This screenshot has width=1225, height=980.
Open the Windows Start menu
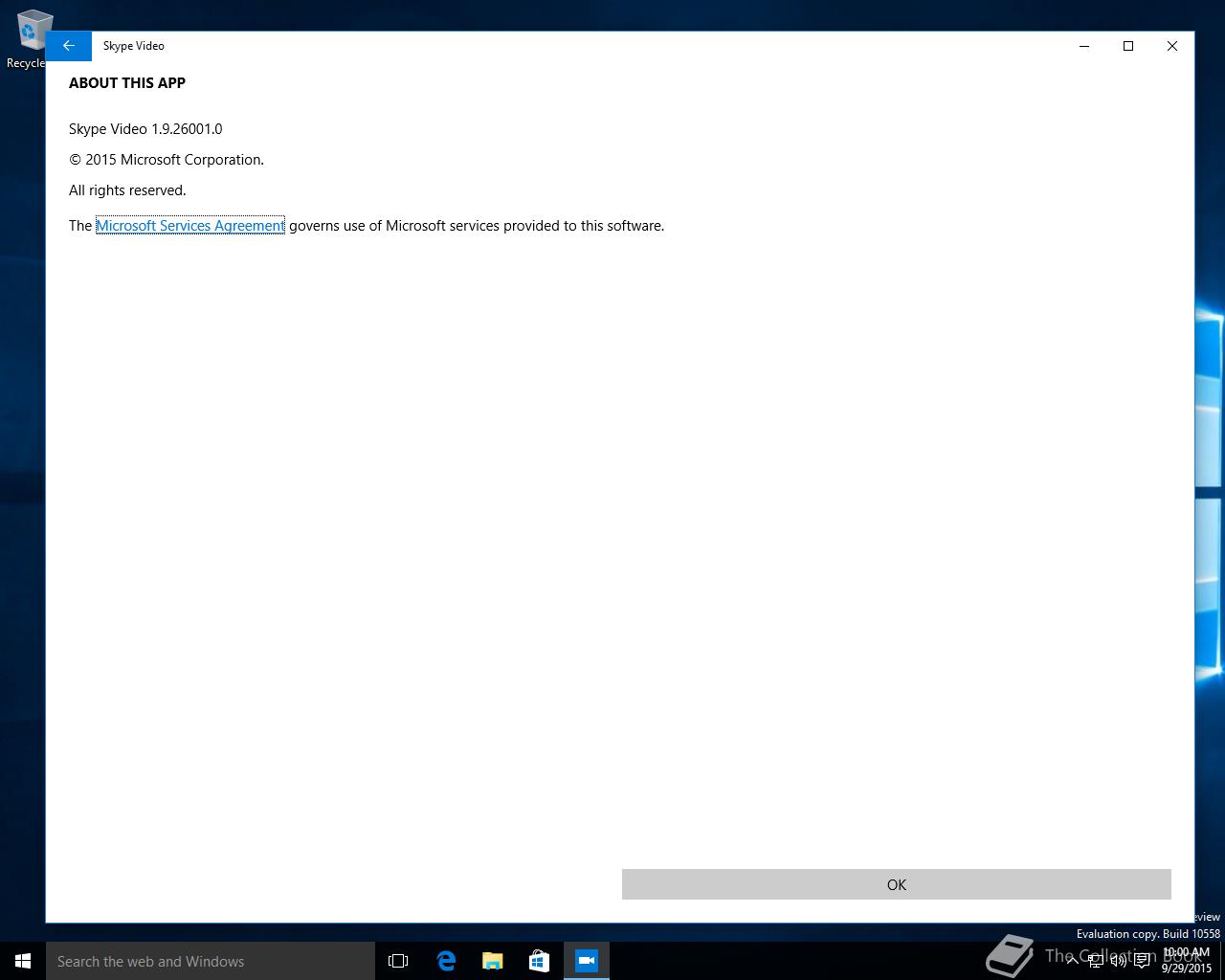(23, 961)
